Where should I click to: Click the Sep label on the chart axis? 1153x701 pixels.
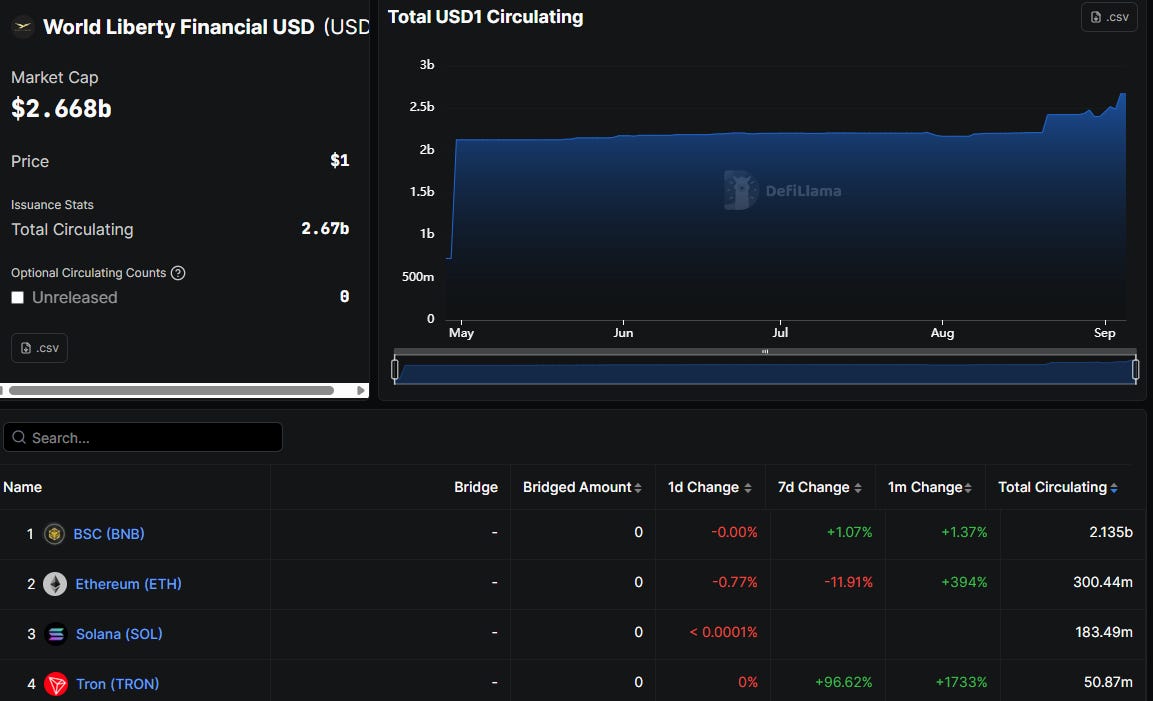coord(1104,332)
